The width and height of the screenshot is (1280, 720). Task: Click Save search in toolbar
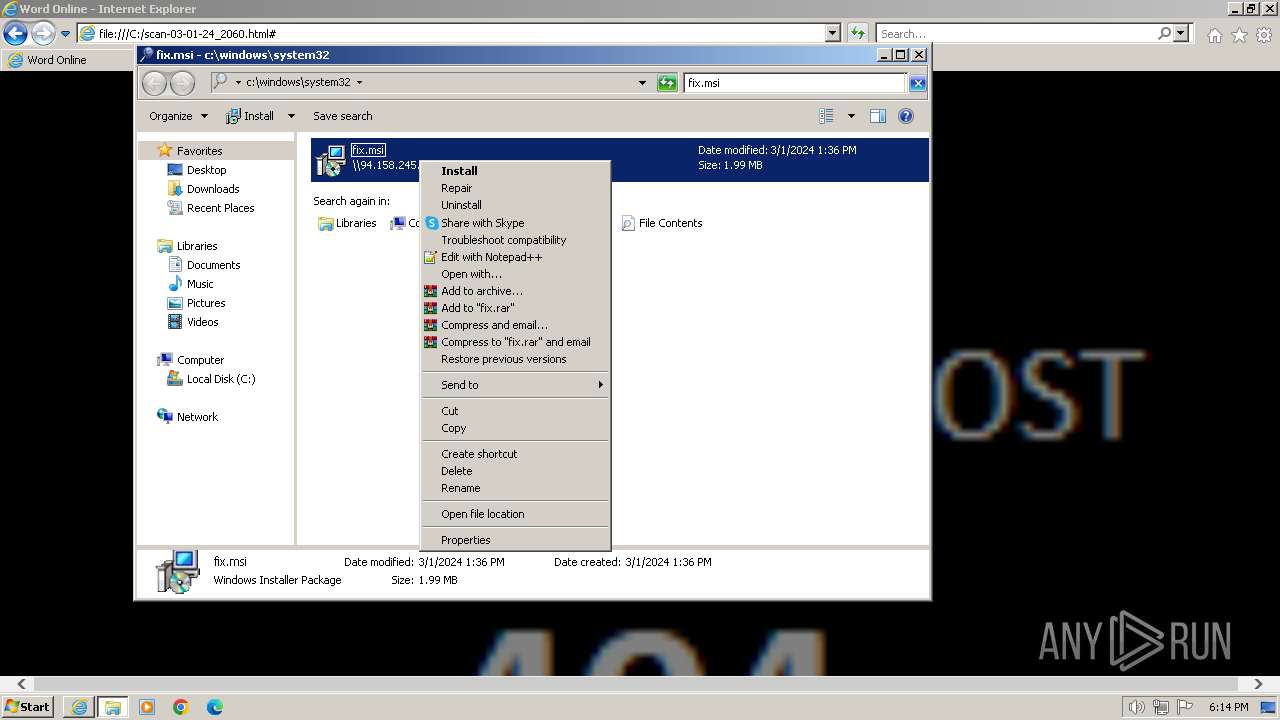[x=342, y=116]
